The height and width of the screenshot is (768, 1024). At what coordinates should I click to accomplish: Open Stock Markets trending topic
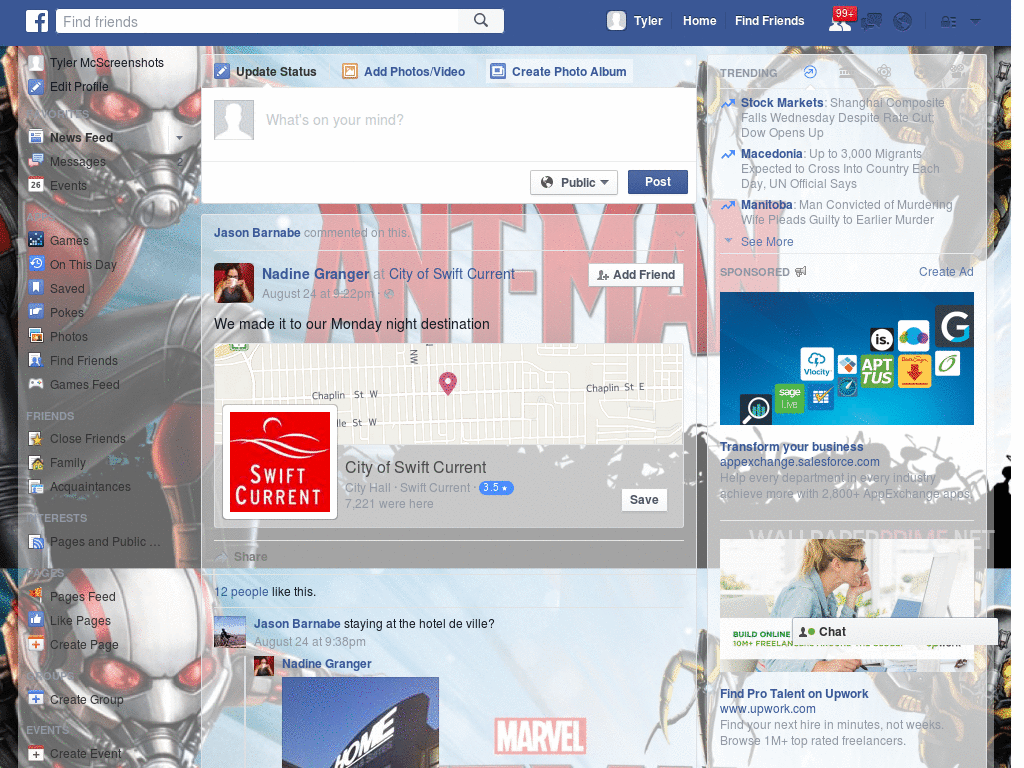pyautogui.click(x=782, y=103)
